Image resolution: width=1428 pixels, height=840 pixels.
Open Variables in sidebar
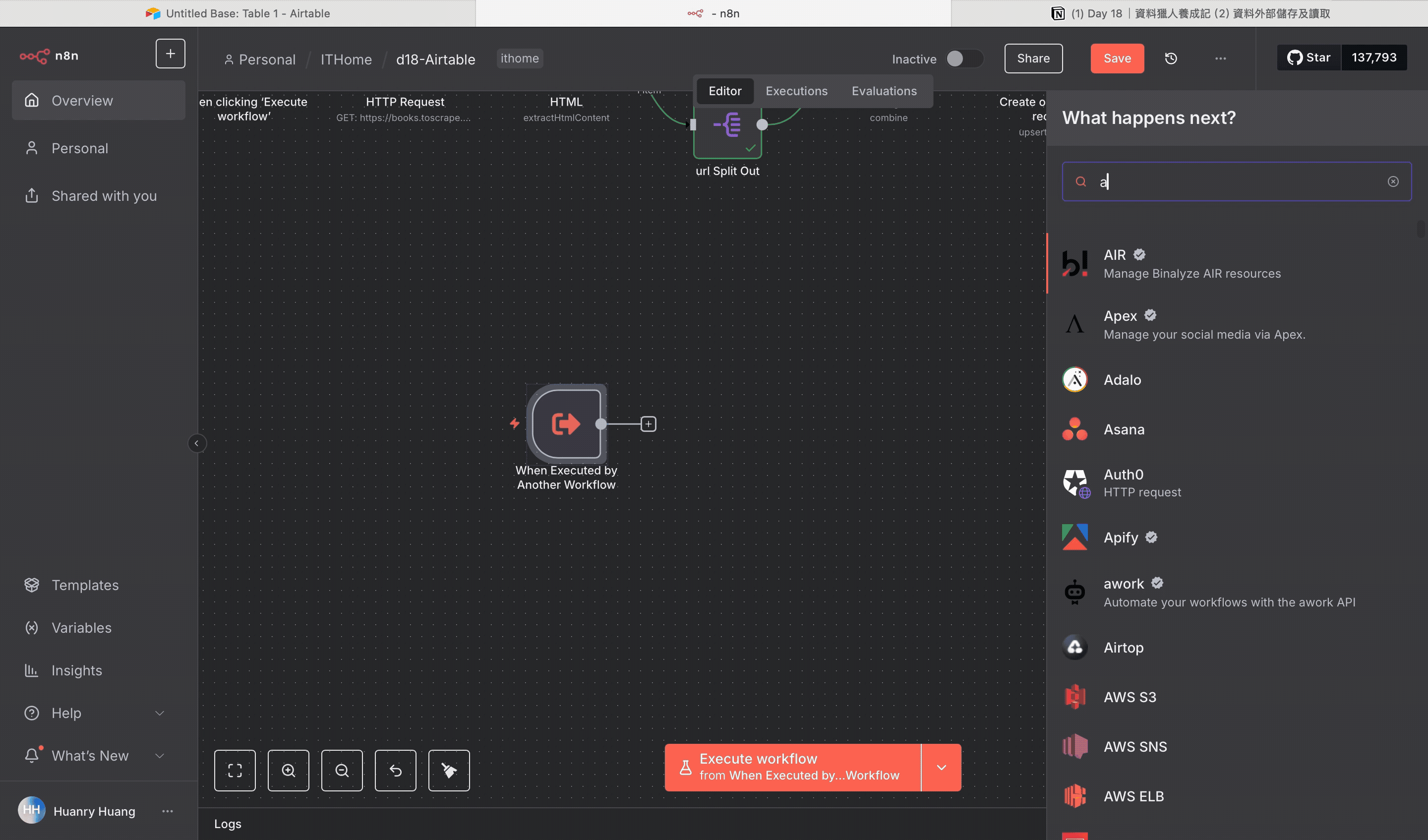coord(99,627)
